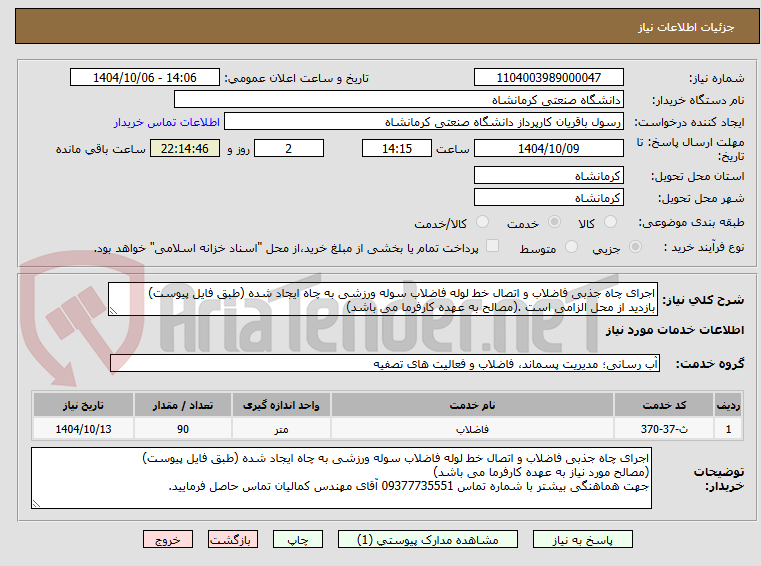The image size is (761, 566).
Task: Click the resize handle of توضیحات خریدار box
Action: click(36, 503)
